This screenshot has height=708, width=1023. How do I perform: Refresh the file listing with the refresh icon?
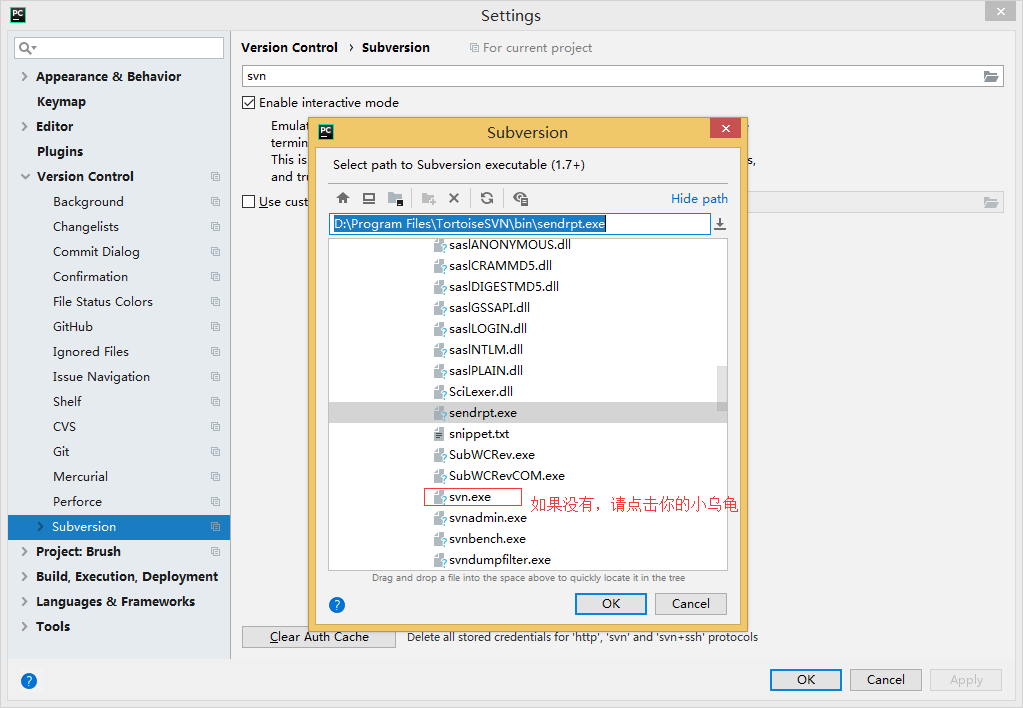point(487,198)
